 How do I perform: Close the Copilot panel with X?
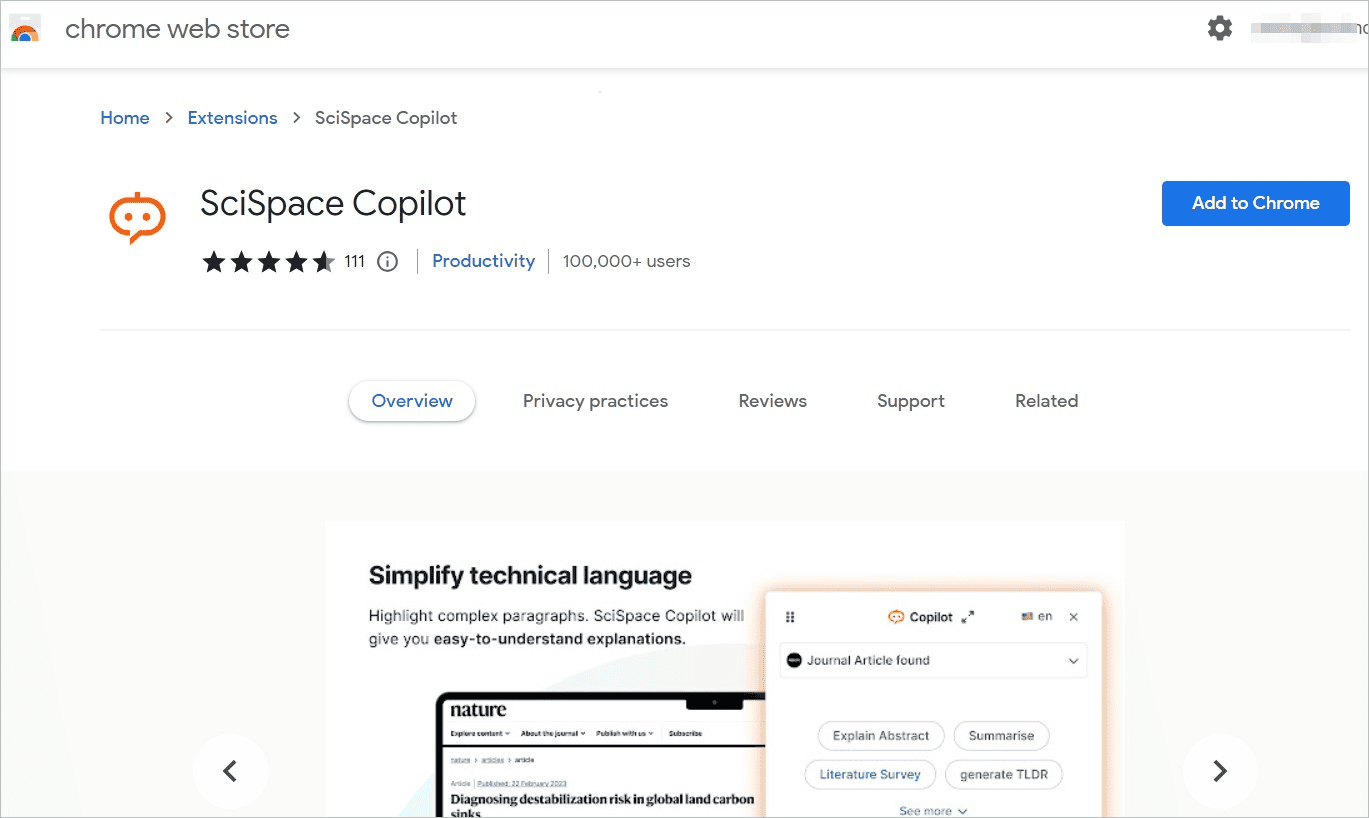(x=1074, y=617)
